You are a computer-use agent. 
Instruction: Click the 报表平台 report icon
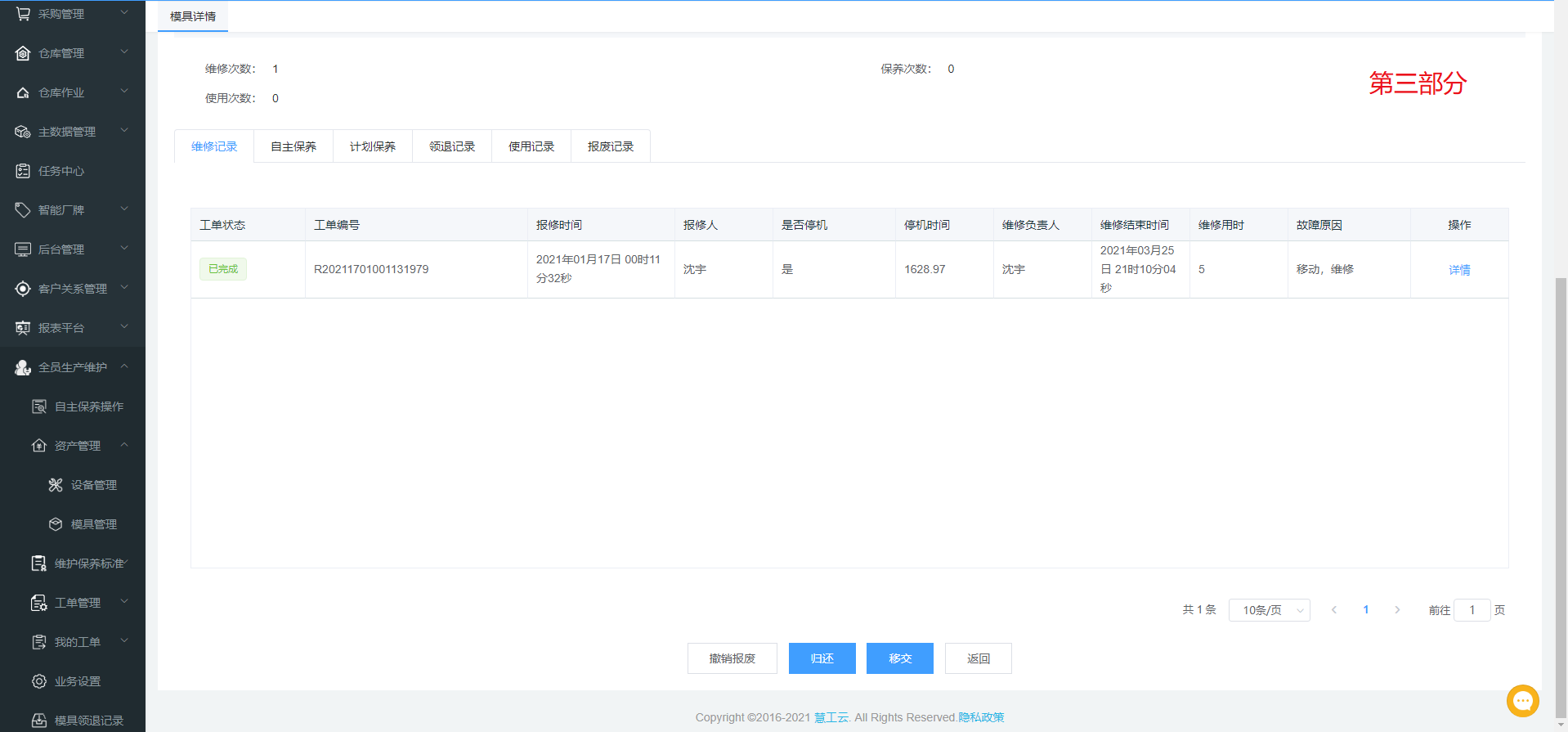coord(23,328)
